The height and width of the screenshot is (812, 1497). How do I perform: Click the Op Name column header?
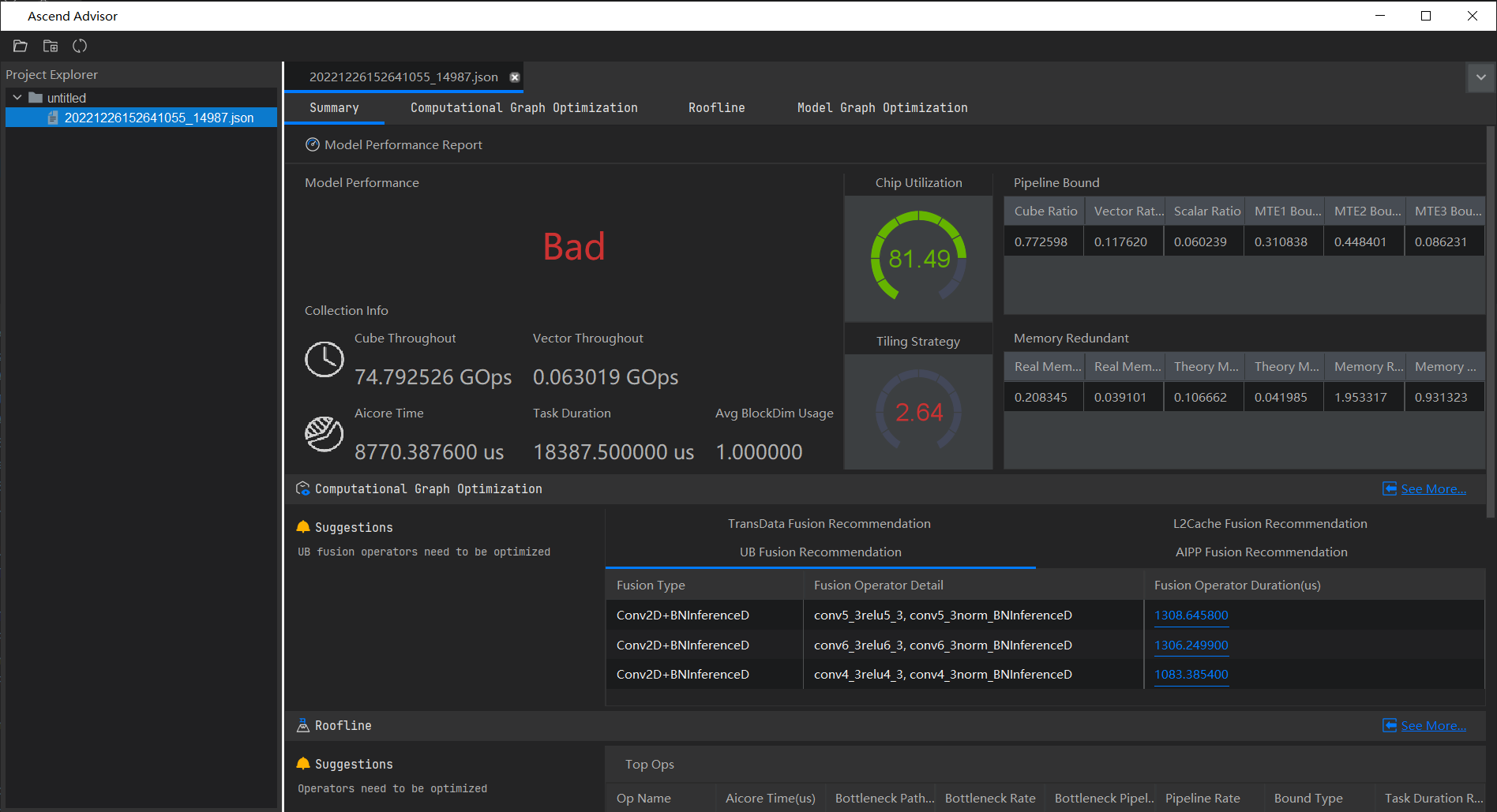pyautogui.click(x=661, y=799)
